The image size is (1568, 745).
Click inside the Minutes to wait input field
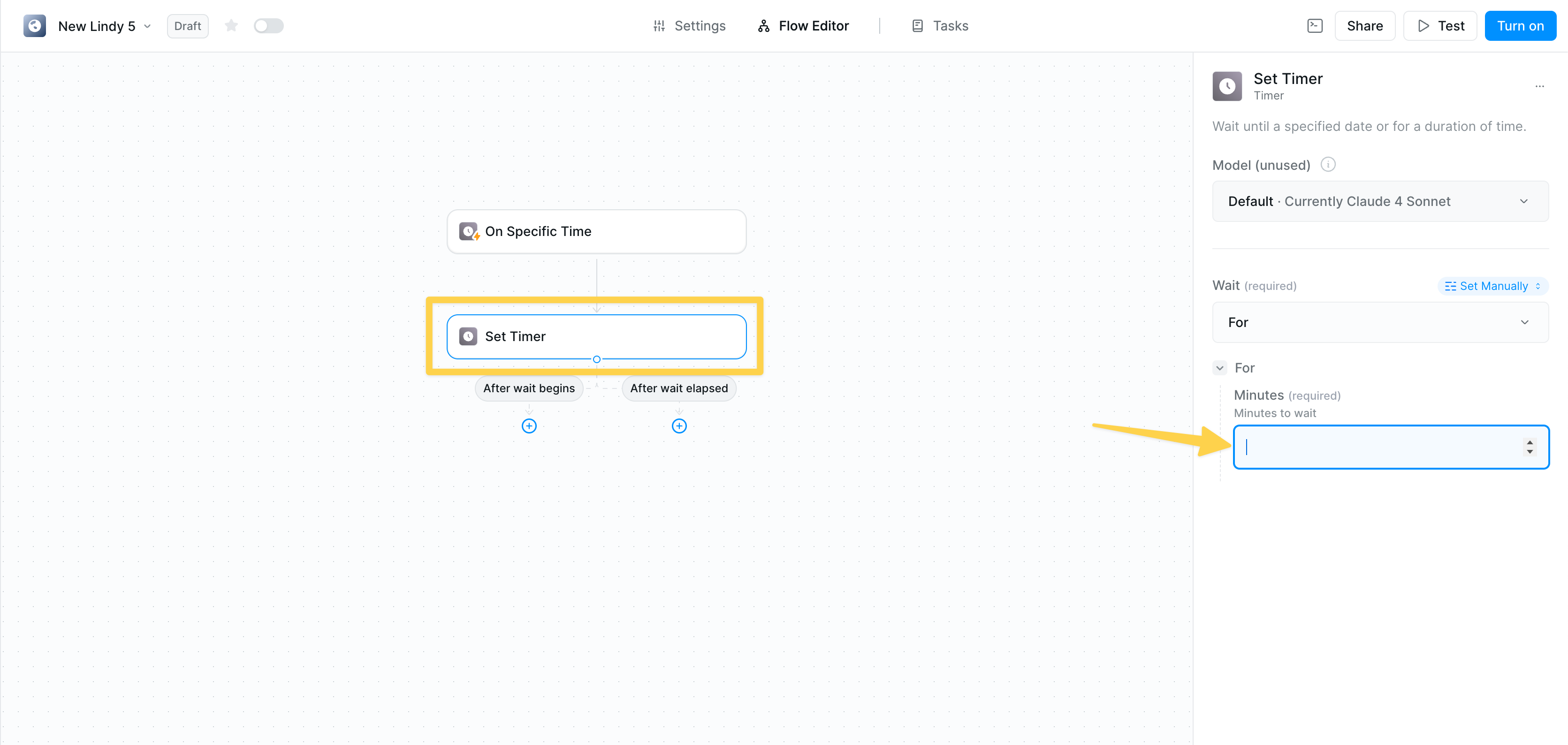pos(1370,447)
